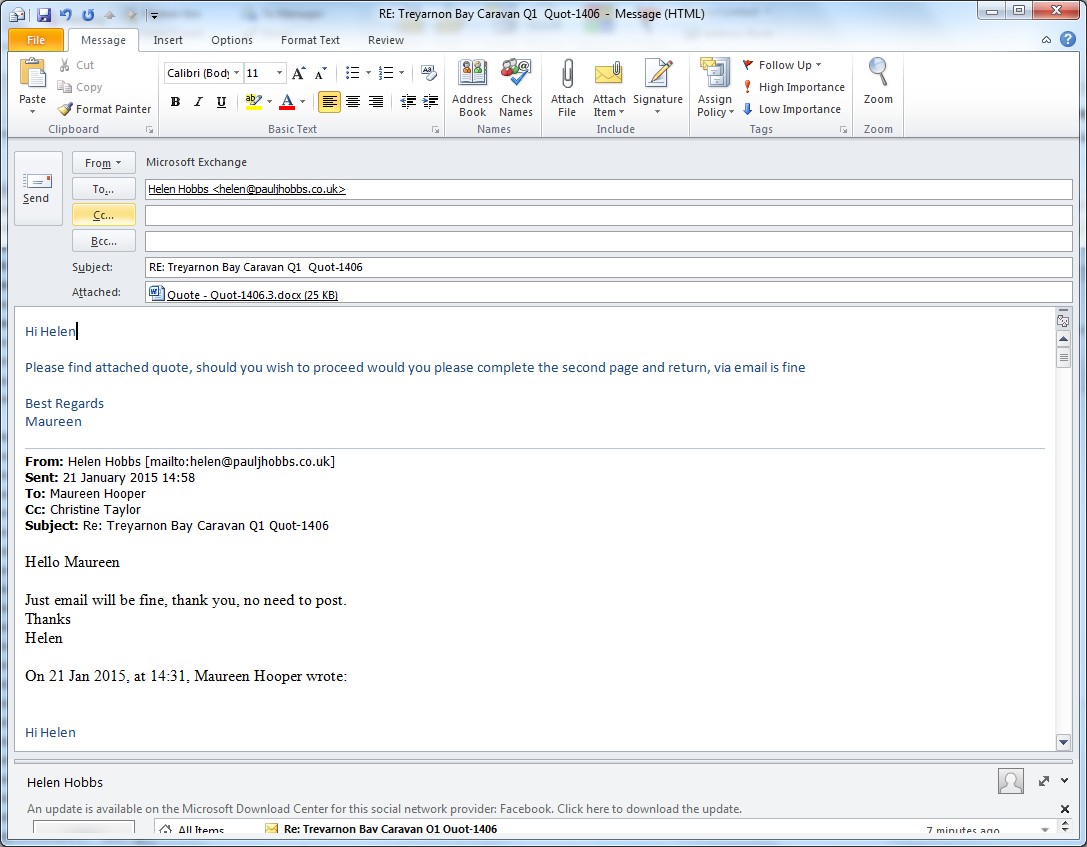Apply the yellow text highlight color
This screenshot has width=1087, height=847.
pyautogui.click(x=254, y=102)
